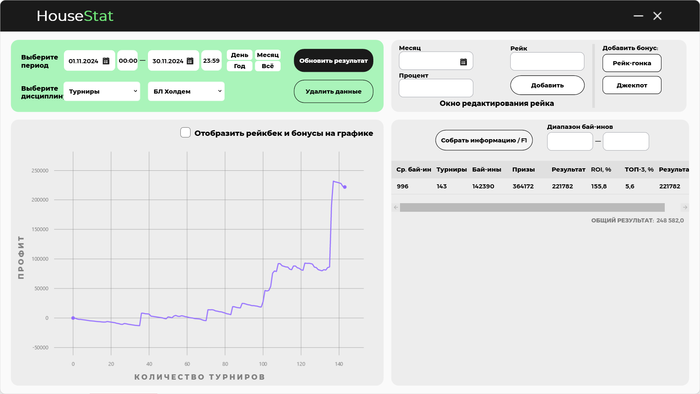Click the Рейк input field
Screen dimensions: 700x394
coord(547,62)
